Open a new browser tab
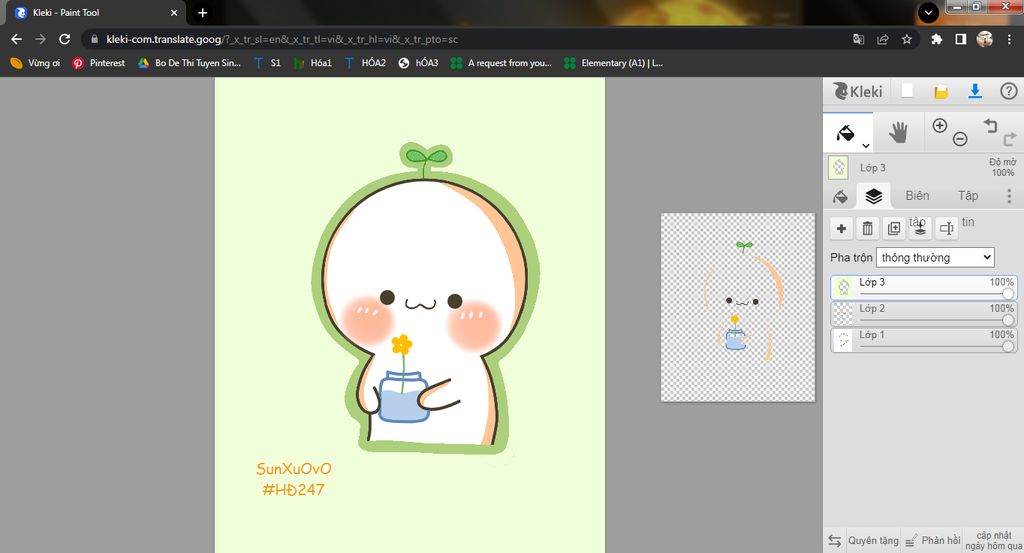The height and width of the screenshot is (553, 1024). 202,12
